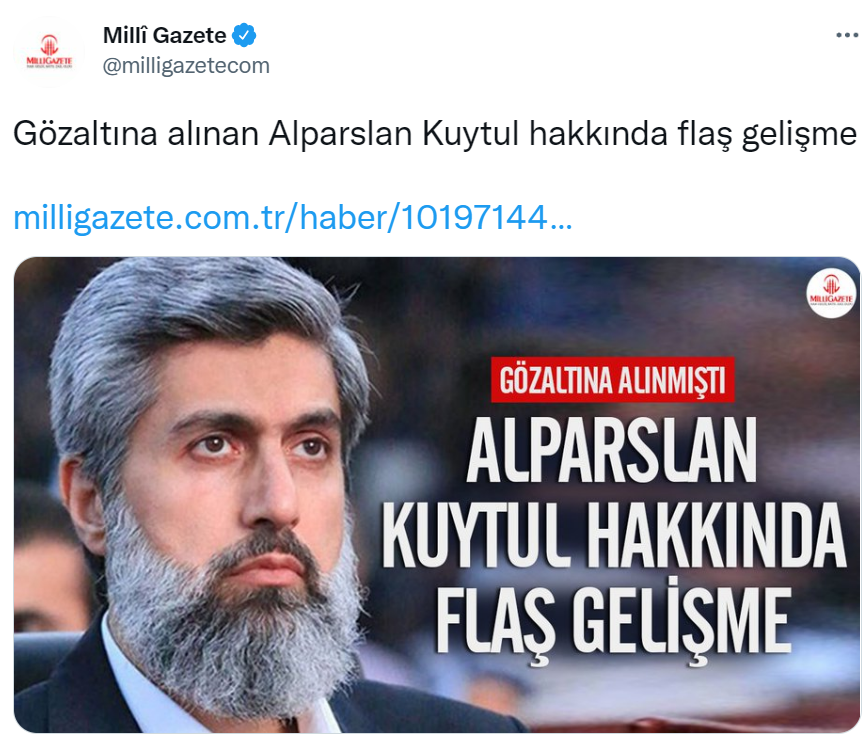Click the blue verified badge

click(x=244, y=35)
